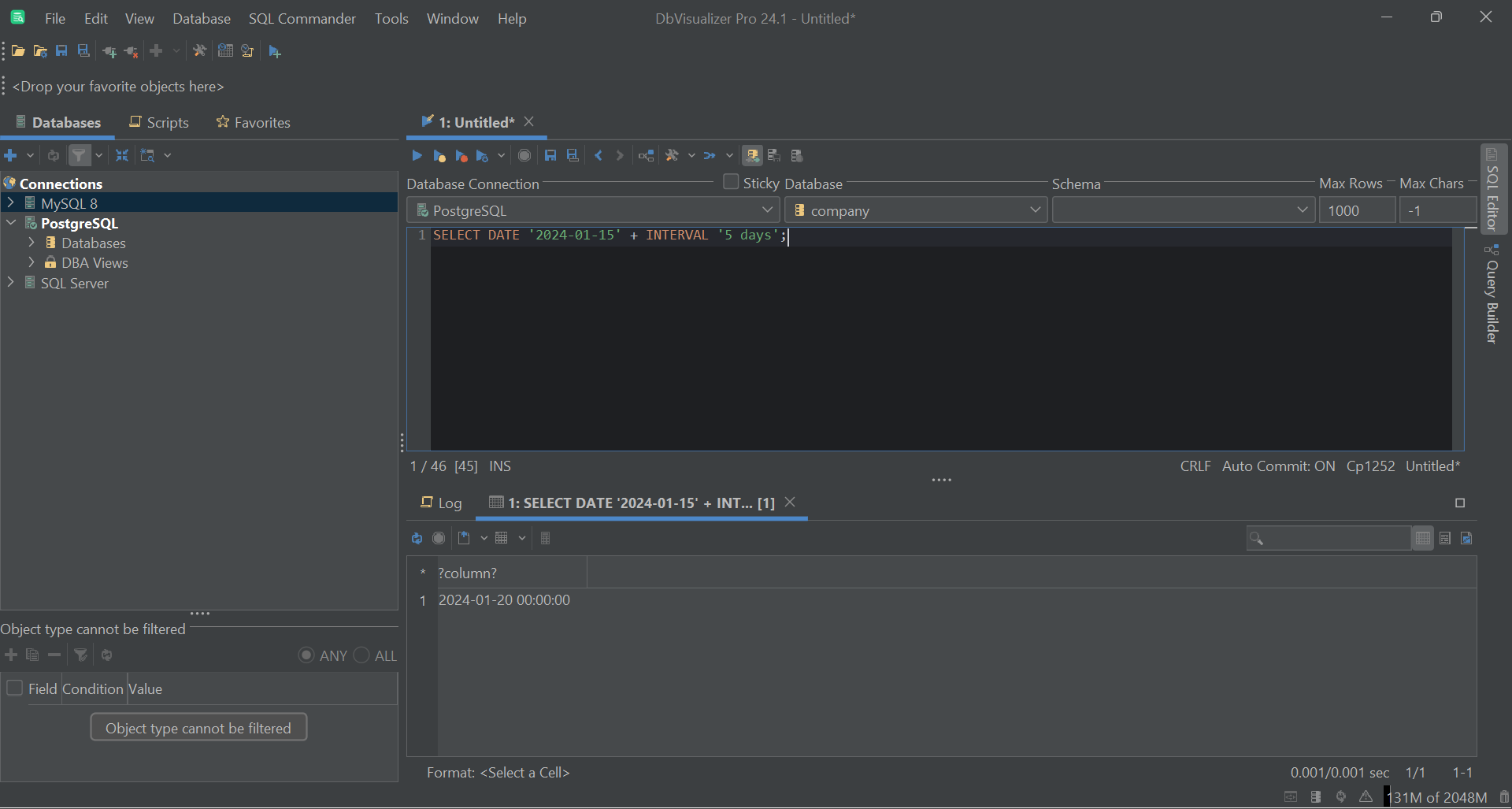1512x809 pixels.
Task: Click the Object type cannot be filtered button
Action: tap(198, 727)
